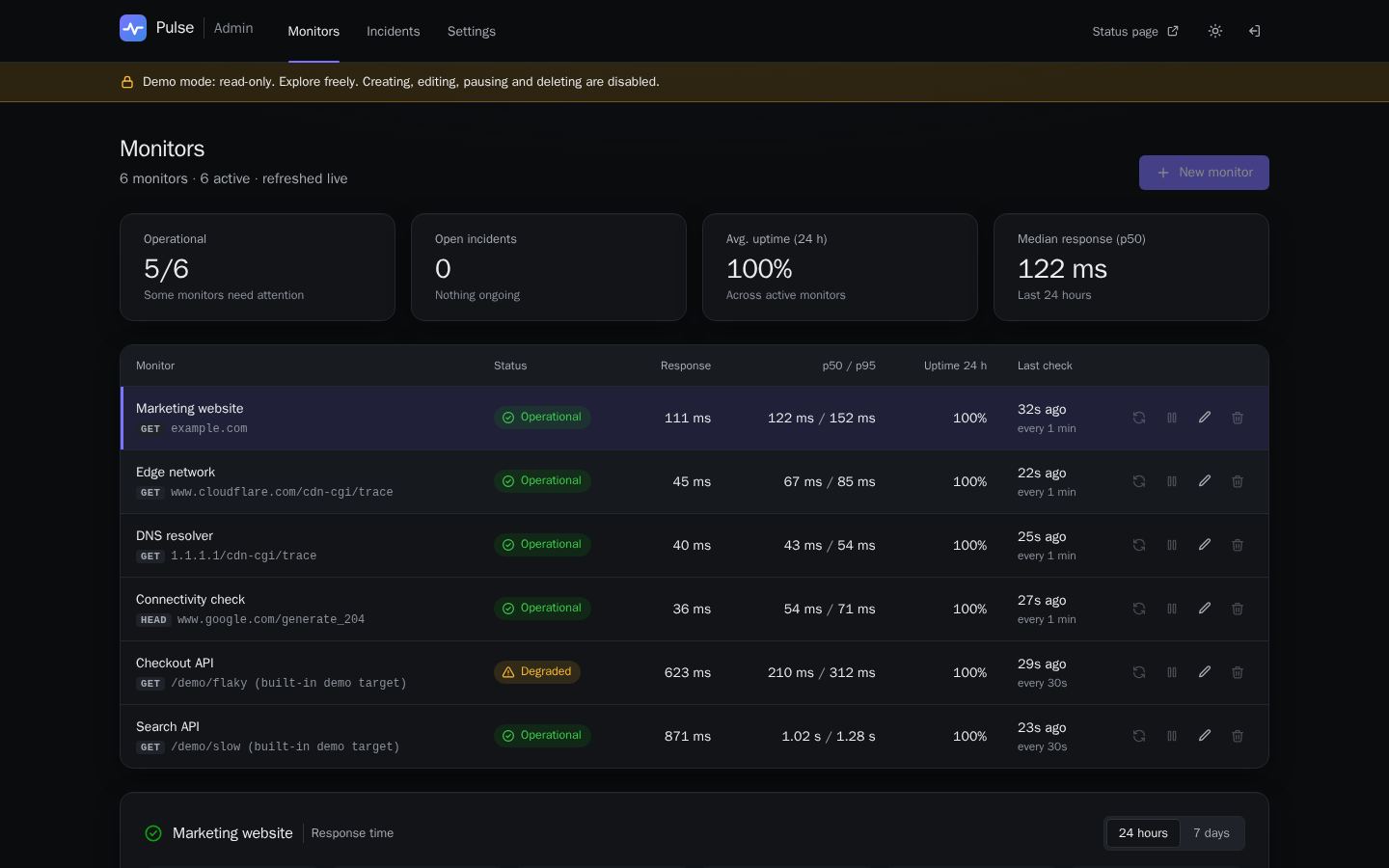1389x868 pixels.
Task: Edit the Marketing website monitor
Action: click(x=1205, y=418)
